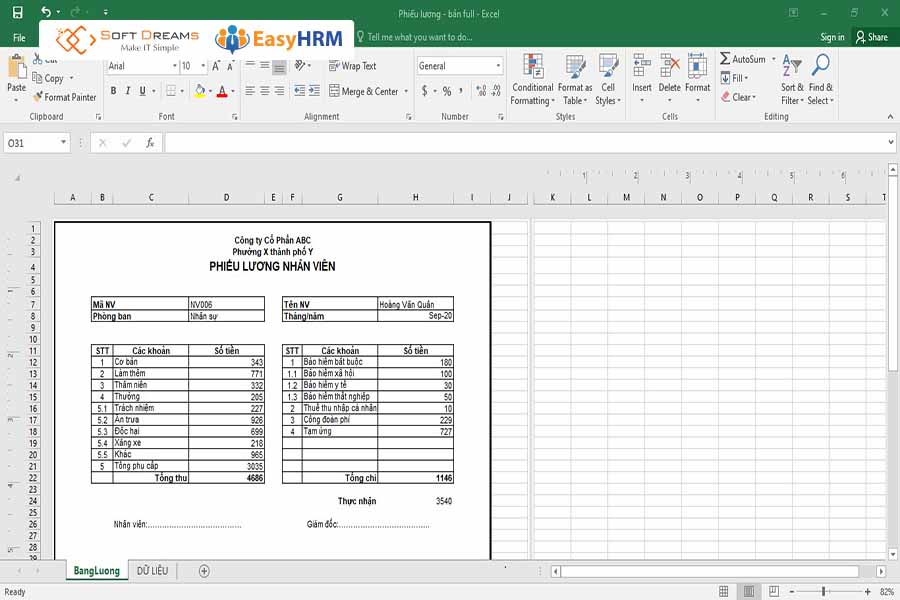Click the Save icon in title bar
The height and width of the screenshot is (600, 900).
click(x=18, y=12)
